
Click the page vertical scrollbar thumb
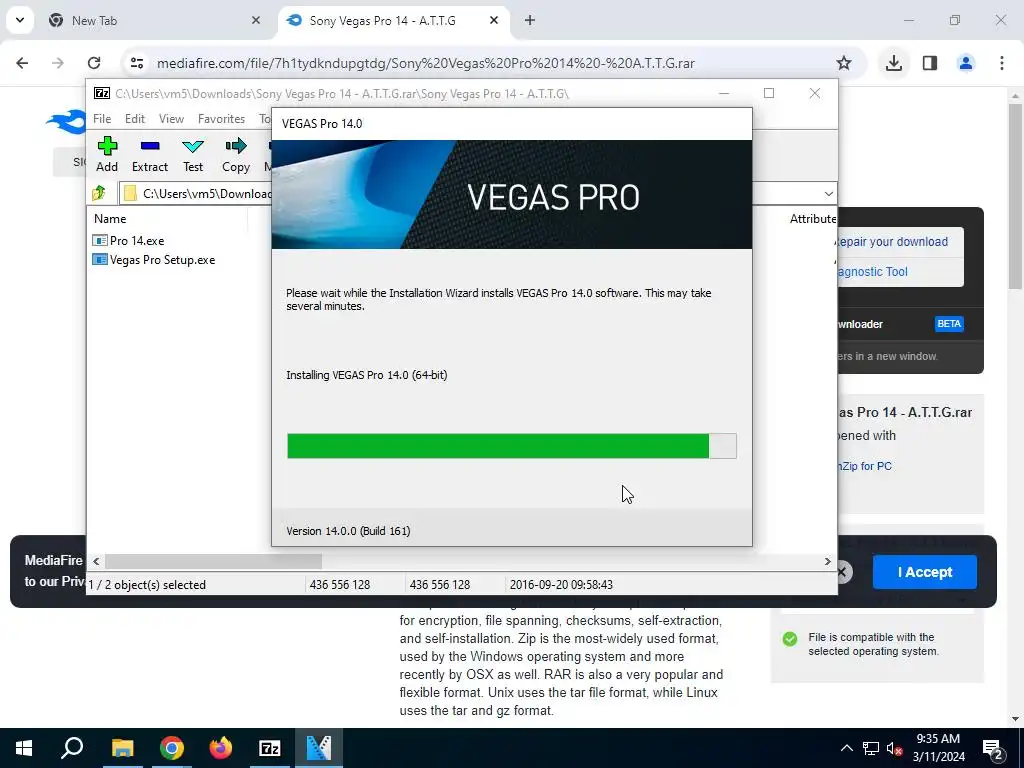[1015, 196]
